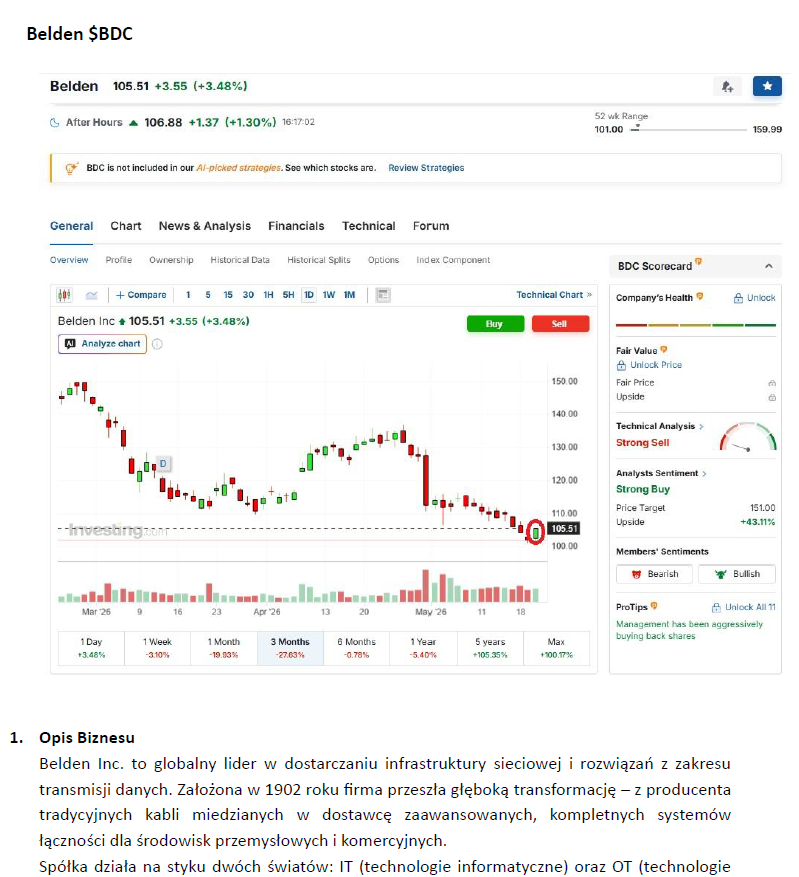Click Unlock next to Company's Health
The width and height of the screenshot is (799, 877).
point(754,298)
